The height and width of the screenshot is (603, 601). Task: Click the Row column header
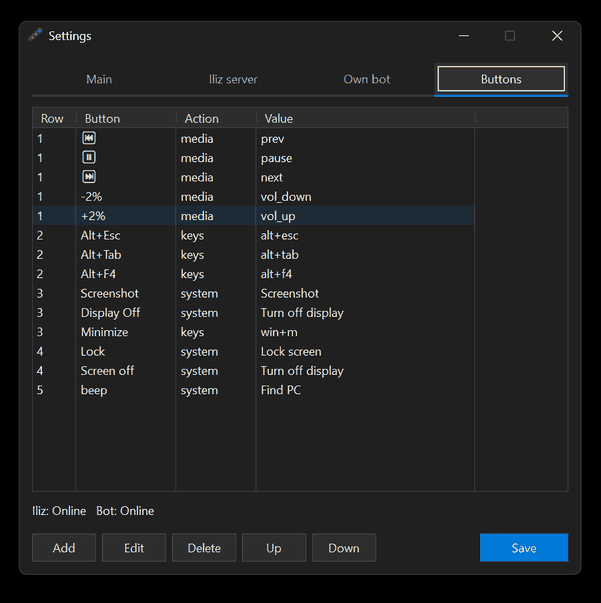click(54, 118)
